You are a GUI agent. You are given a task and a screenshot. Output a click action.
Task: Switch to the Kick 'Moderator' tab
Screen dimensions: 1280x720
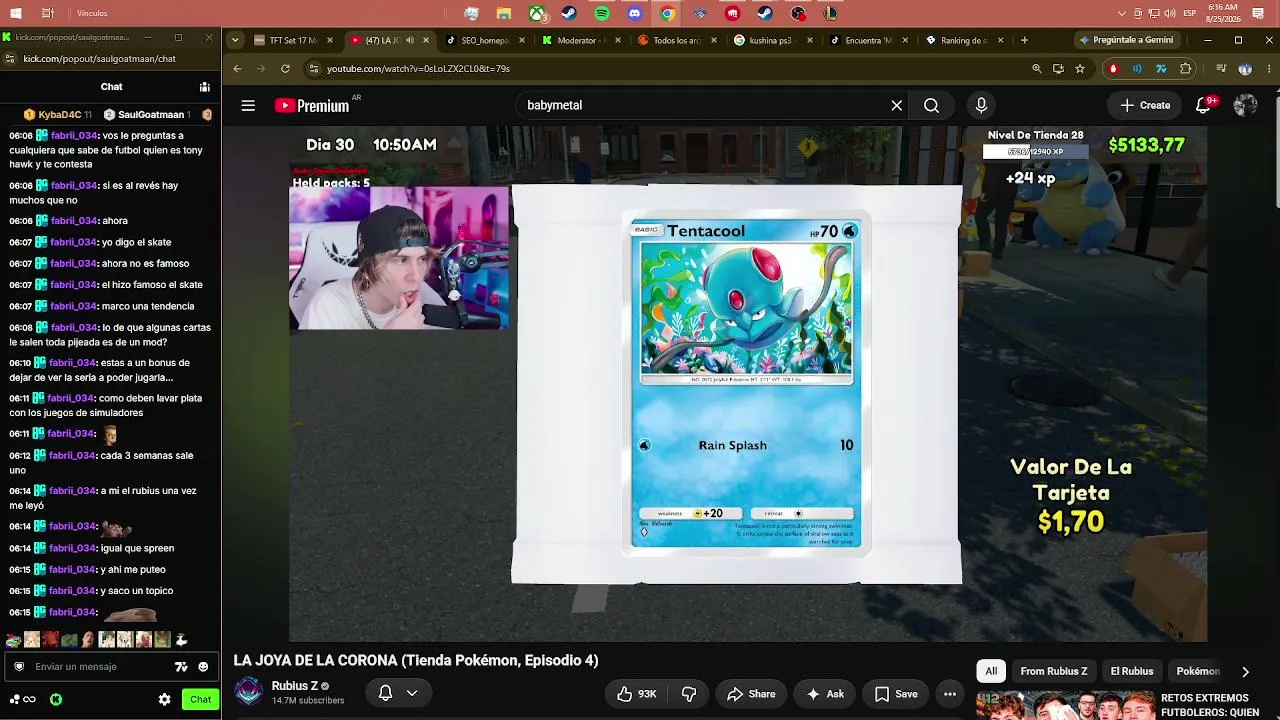click(578, 41)
